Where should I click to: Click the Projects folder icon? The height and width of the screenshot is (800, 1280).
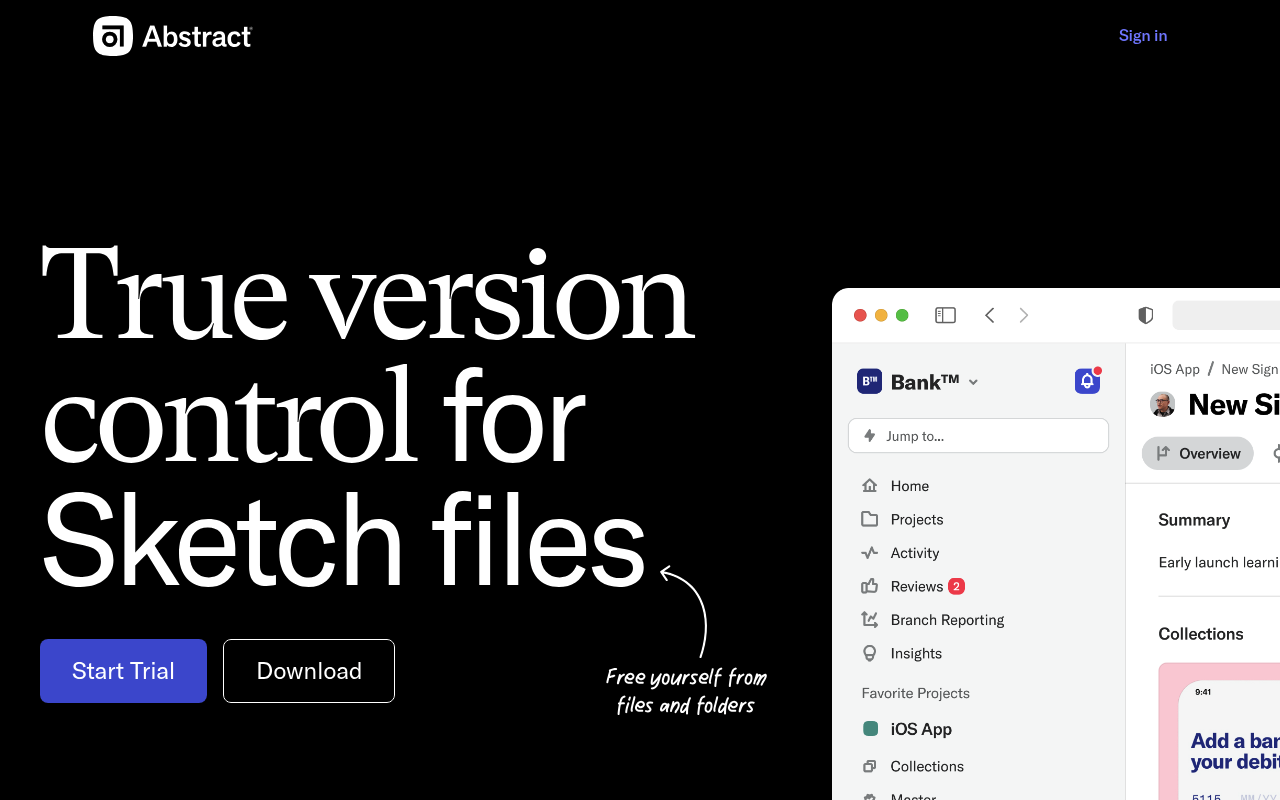tap(870, 519)
